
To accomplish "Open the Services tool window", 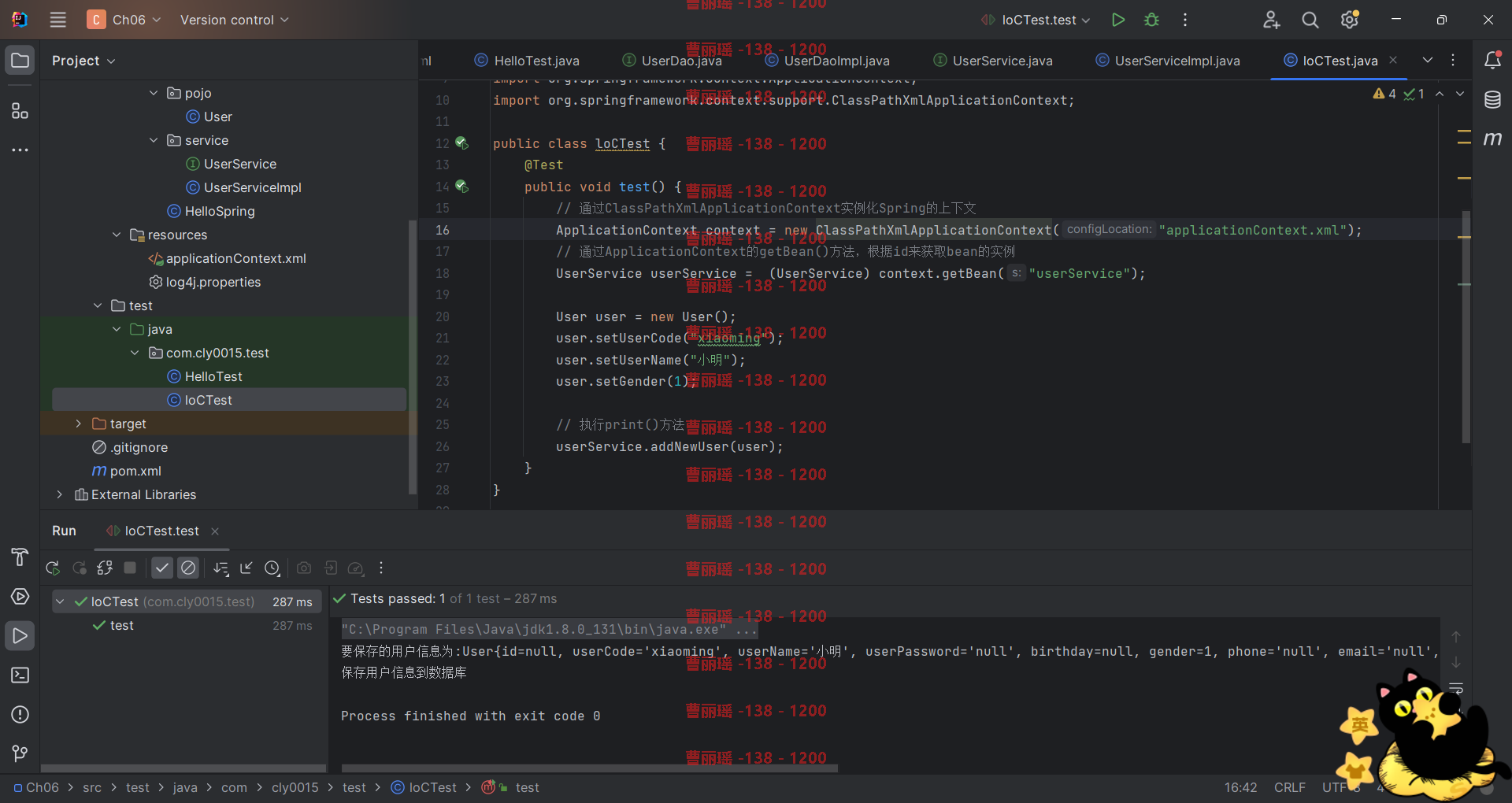I will click(20, 596).
